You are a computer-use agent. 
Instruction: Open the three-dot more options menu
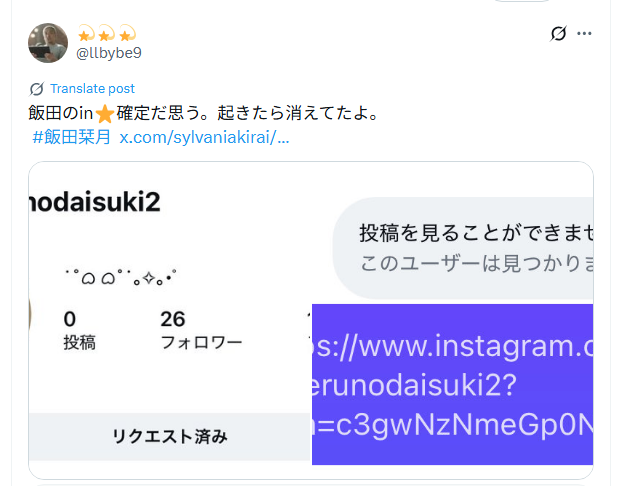pyautogui.click(x=584, y=33)
